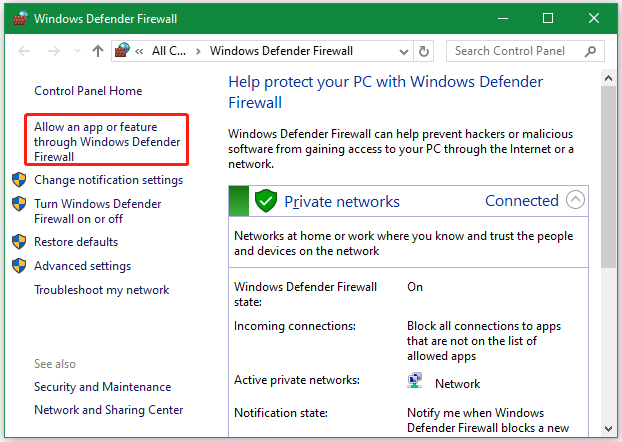Select the firewall state value 'On'
The image size is (622, 442).
pyautogui.click(x=415, y=287)
